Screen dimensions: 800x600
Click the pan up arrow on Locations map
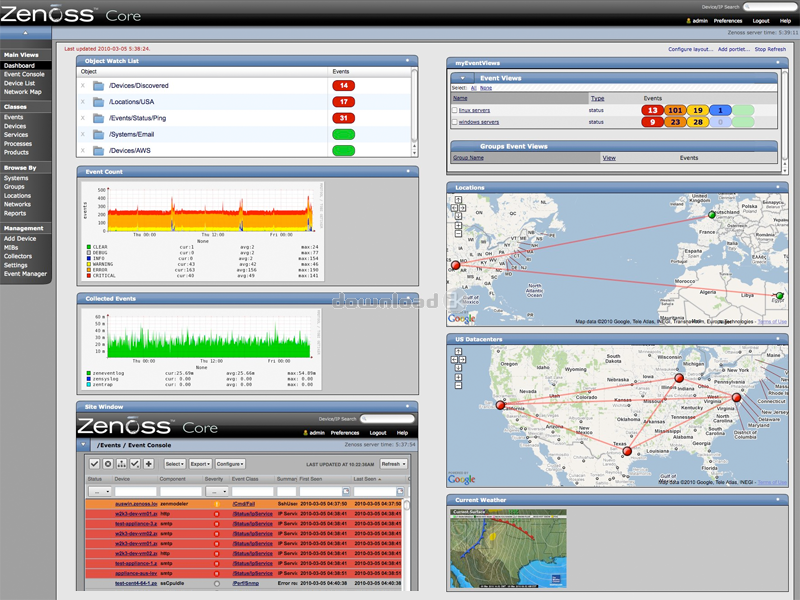click(458, 200)
